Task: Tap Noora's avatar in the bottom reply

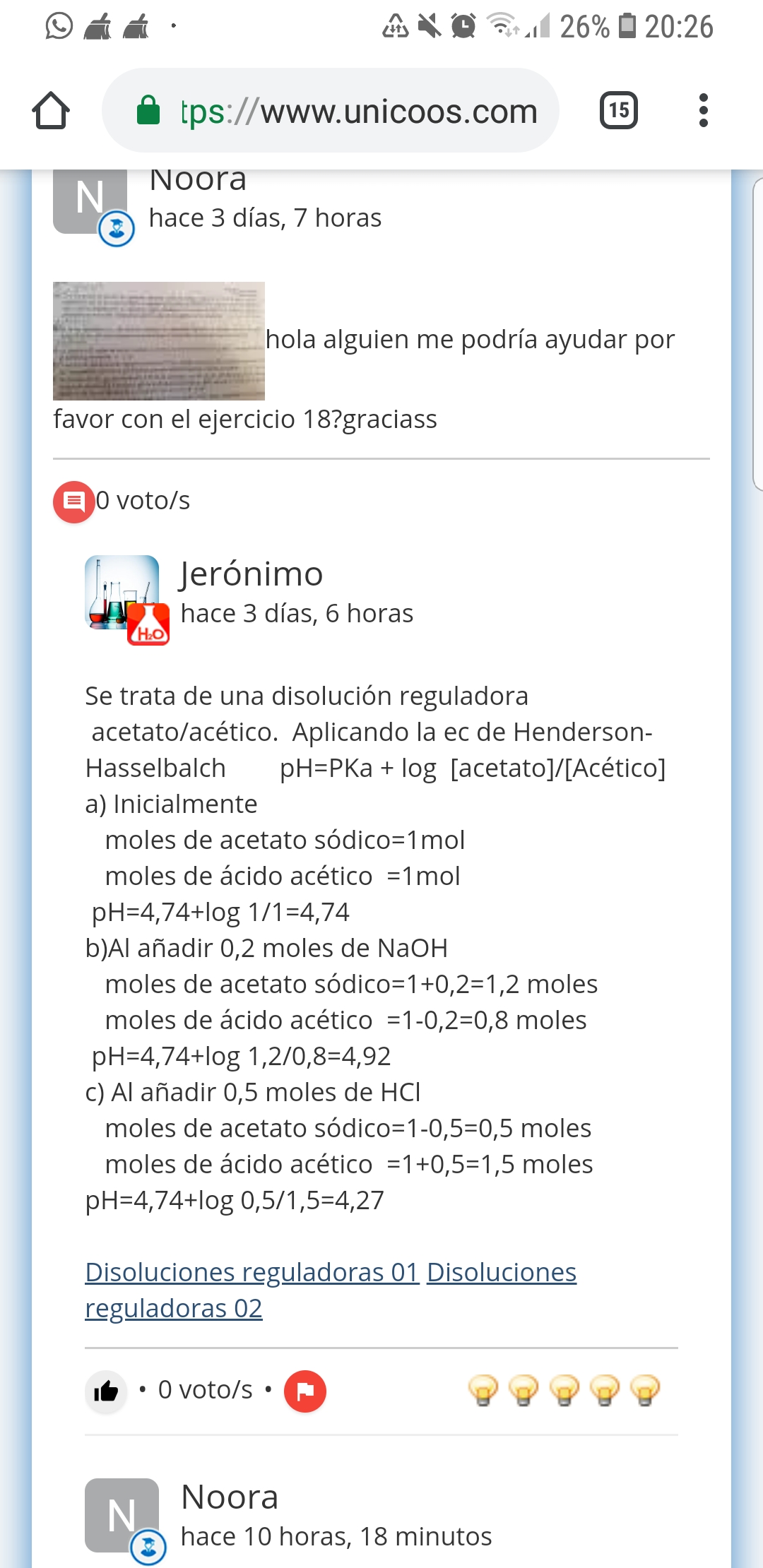Action: pos(122,1514)
